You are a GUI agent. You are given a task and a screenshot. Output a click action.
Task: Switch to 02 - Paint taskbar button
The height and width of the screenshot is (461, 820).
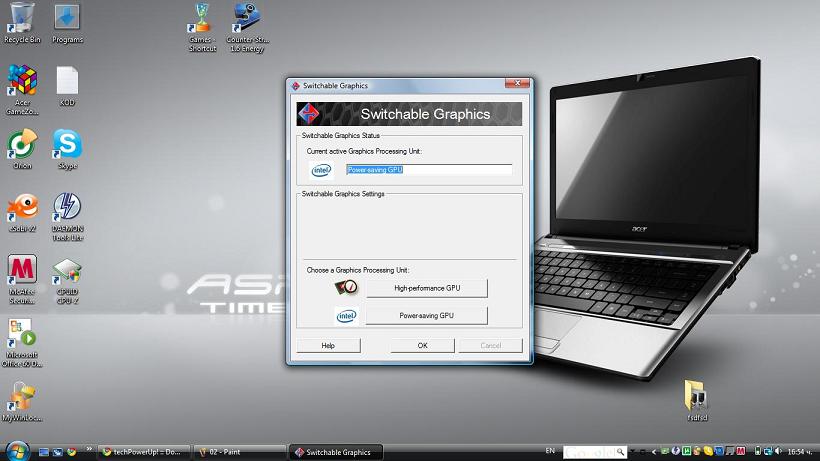(x=240, y=452)
